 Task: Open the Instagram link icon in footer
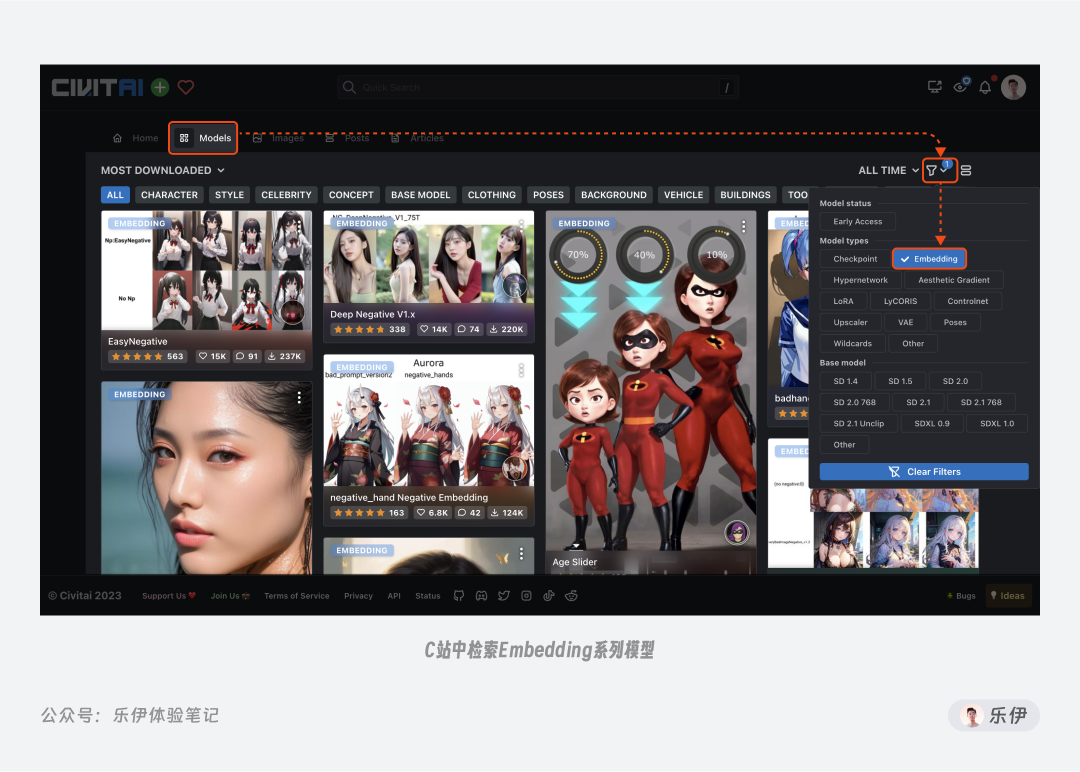(x=526, y=596)
